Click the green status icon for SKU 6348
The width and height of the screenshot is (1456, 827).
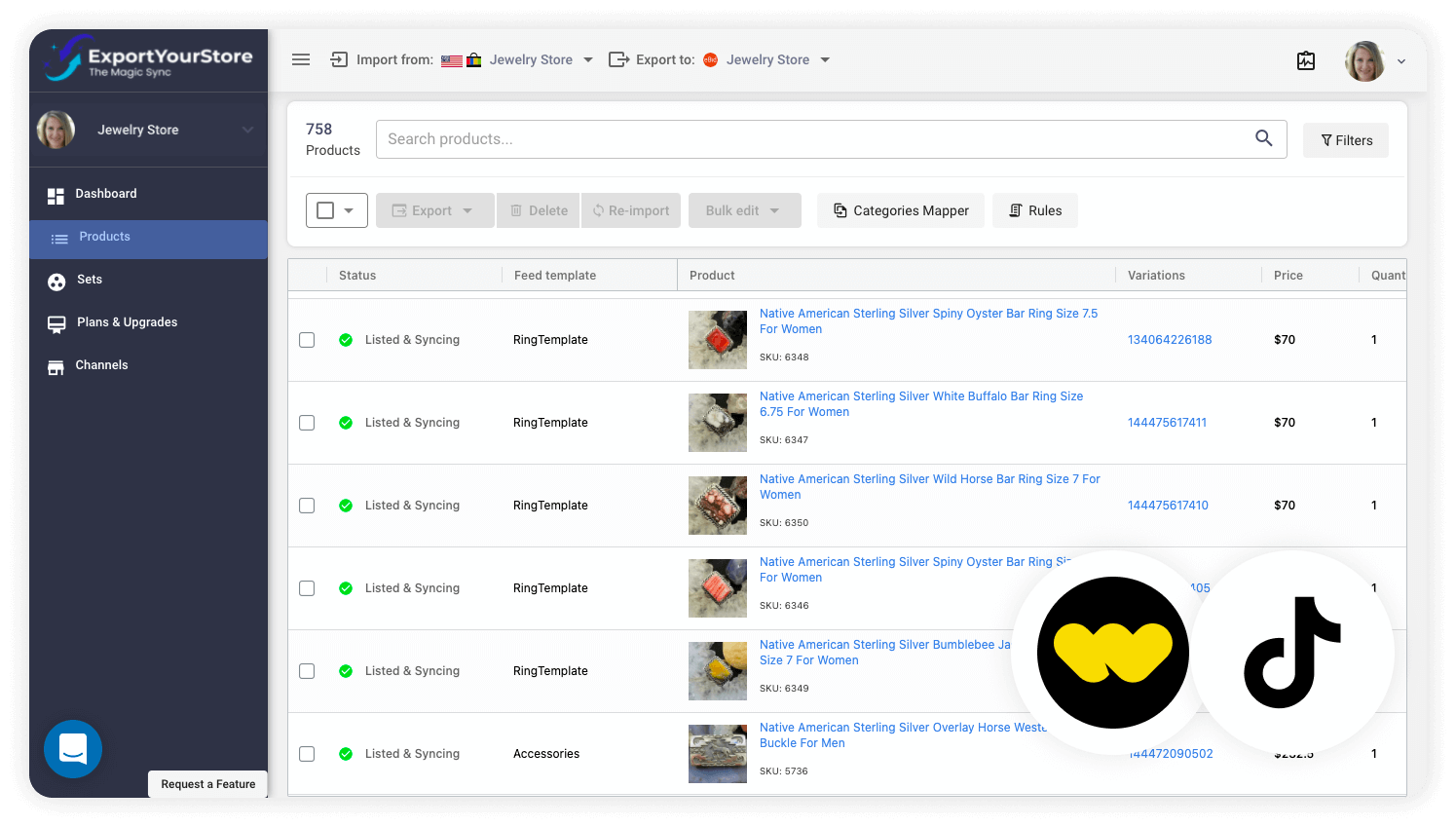tap(346, 340)
